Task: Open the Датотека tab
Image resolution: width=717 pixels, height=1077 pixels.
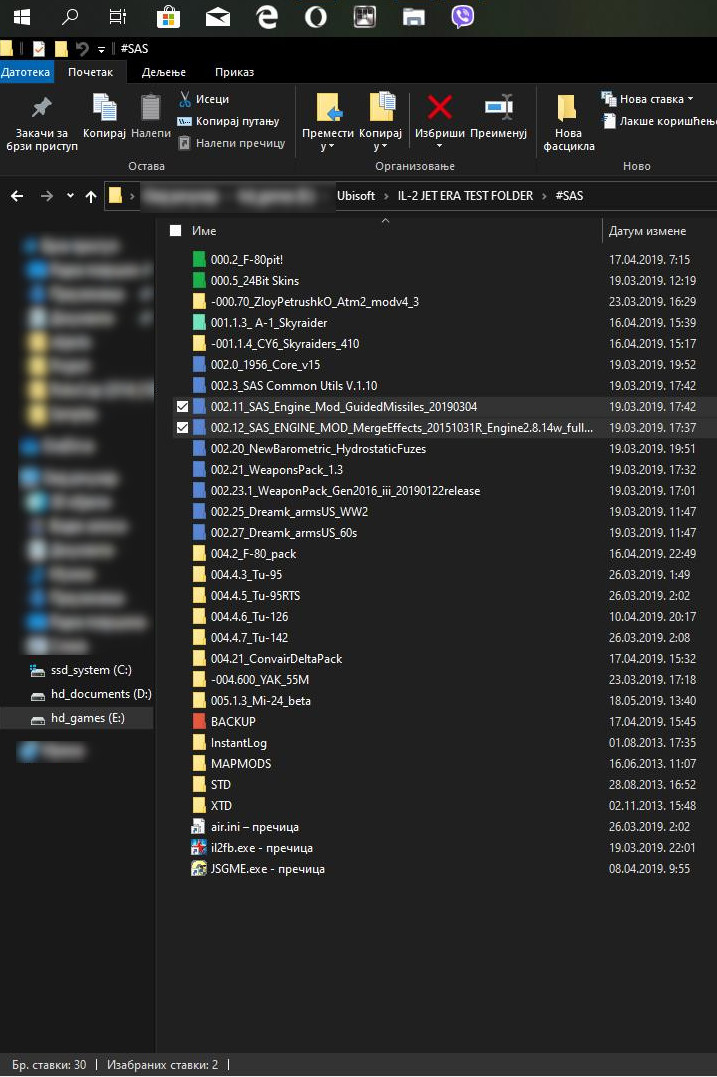Action: click(x=25, y=72)
